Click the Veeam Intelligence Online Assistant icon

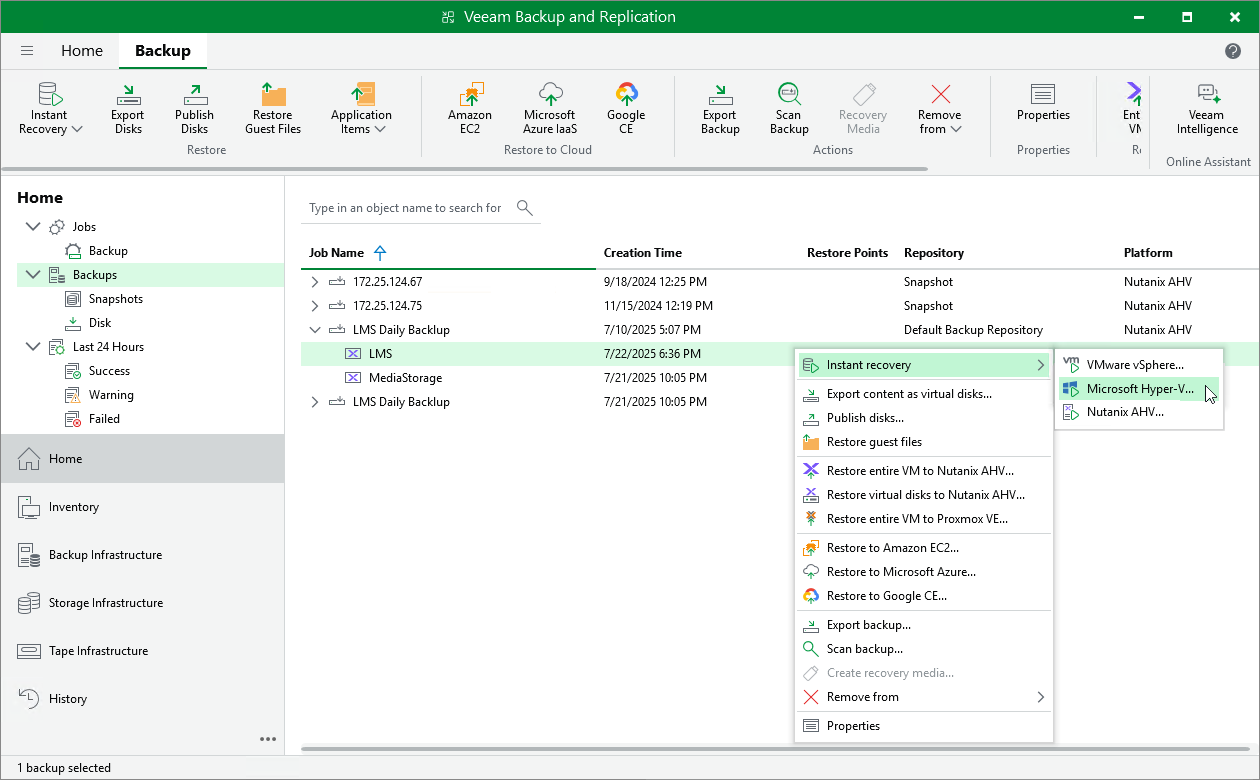[x=1206, y=105]
